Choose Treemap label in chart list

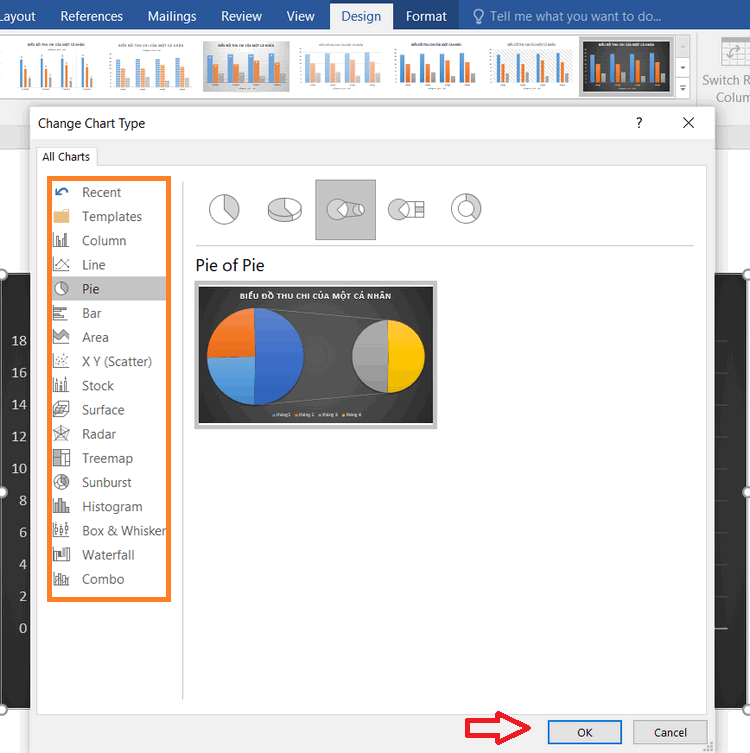108,458
